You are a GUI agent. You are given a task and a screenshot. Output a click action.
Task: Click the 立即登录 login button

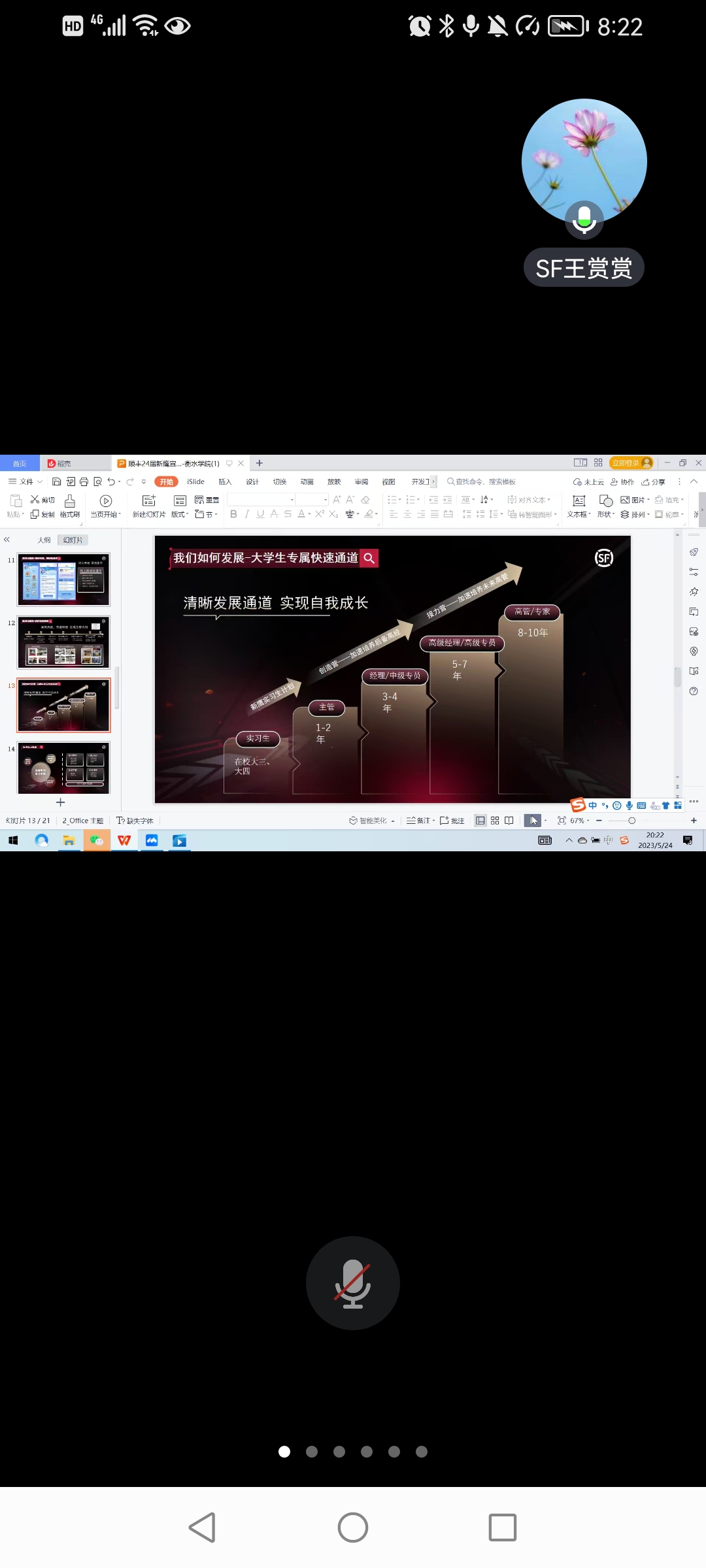click(x=631, y=463)
